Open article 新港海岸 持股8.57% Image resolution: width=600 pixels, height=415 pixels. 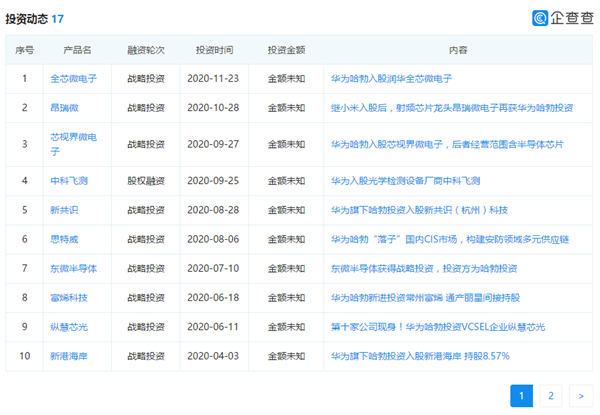(420, 356)
